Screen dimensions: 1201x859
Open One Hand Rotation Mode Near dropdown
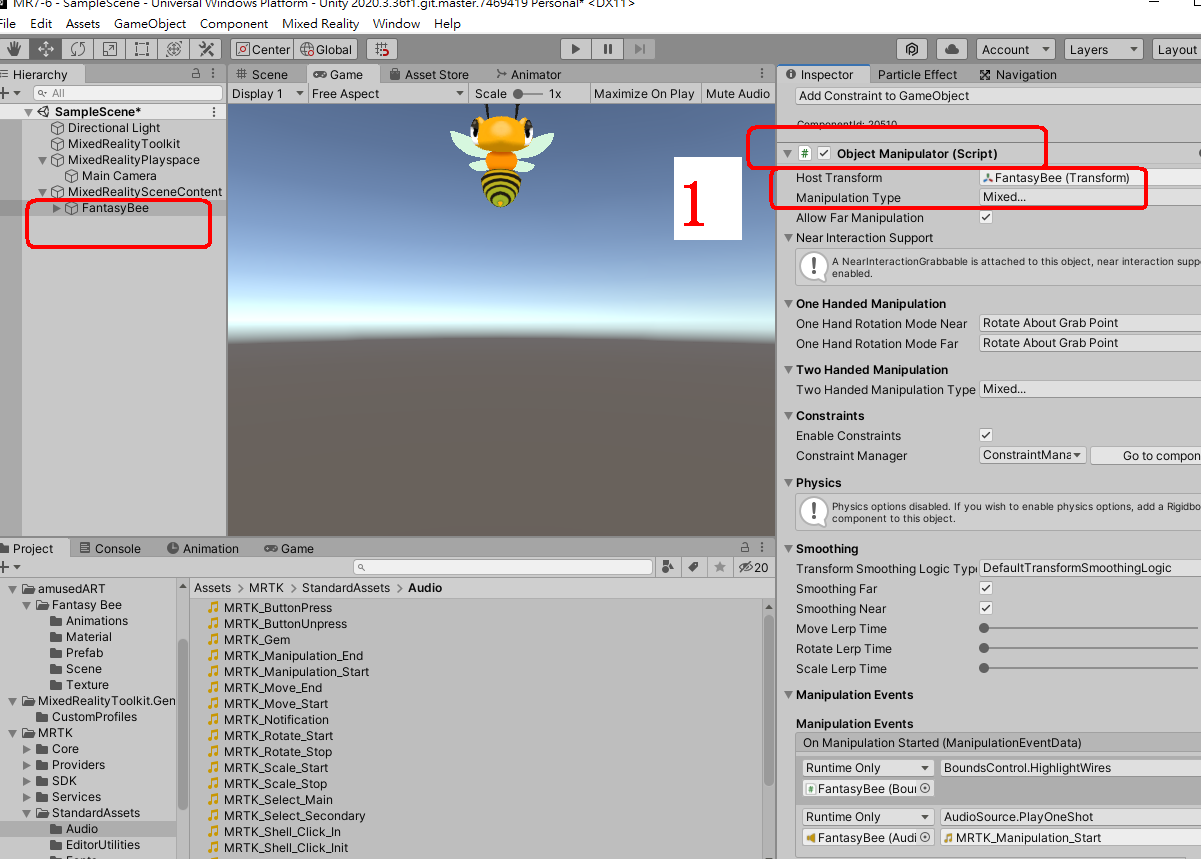[1090, 323]
